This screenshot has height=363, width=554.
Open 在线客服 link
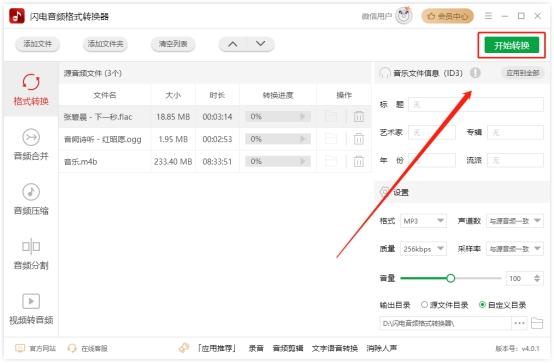[88, 349]
